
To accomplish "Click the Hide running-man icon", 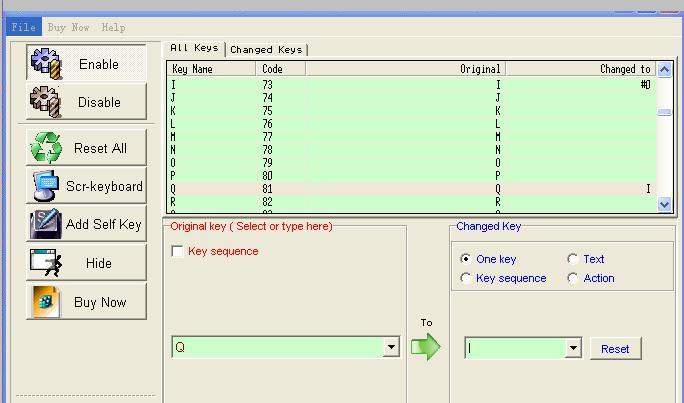I will pyautogui.click(x=46, y=263).
